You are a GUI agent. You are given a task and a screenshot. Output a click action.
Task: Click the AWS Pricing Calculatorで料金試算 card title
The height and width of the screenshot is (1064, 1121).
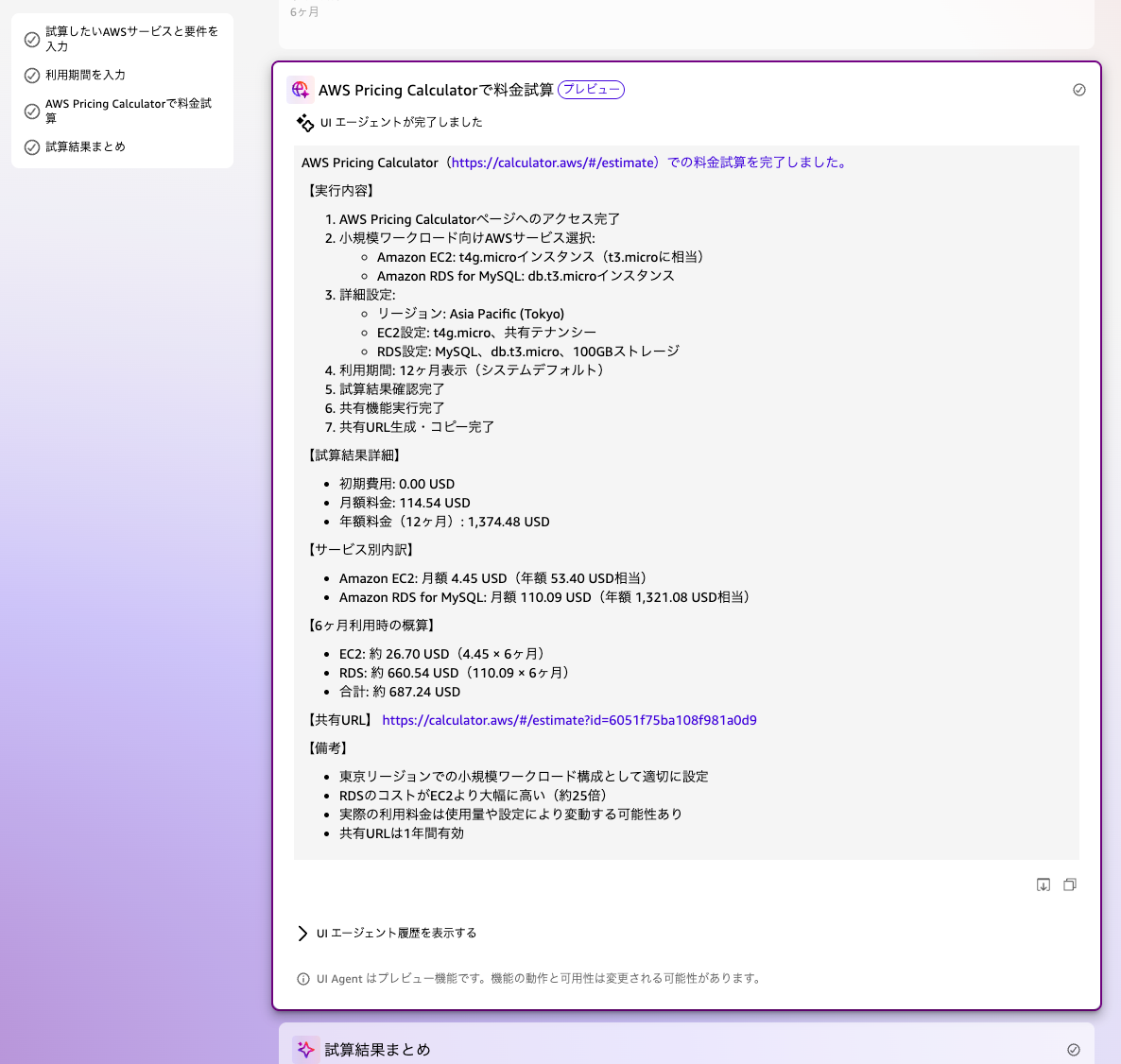436,90
